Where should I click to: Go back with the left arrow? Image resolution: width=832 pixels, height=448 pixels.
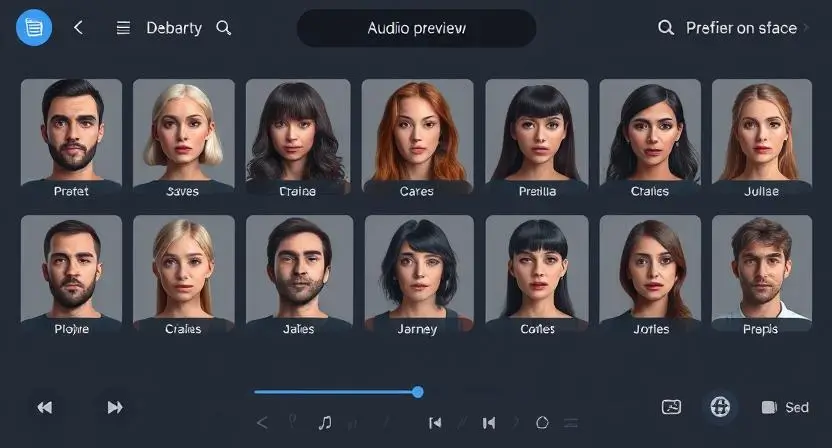[x=79, y=28]
